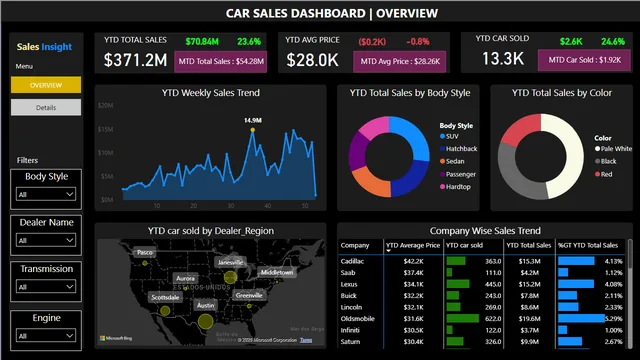Select the Saturn company name
This screenshot has width=640, height=360.
pos(350,342)
